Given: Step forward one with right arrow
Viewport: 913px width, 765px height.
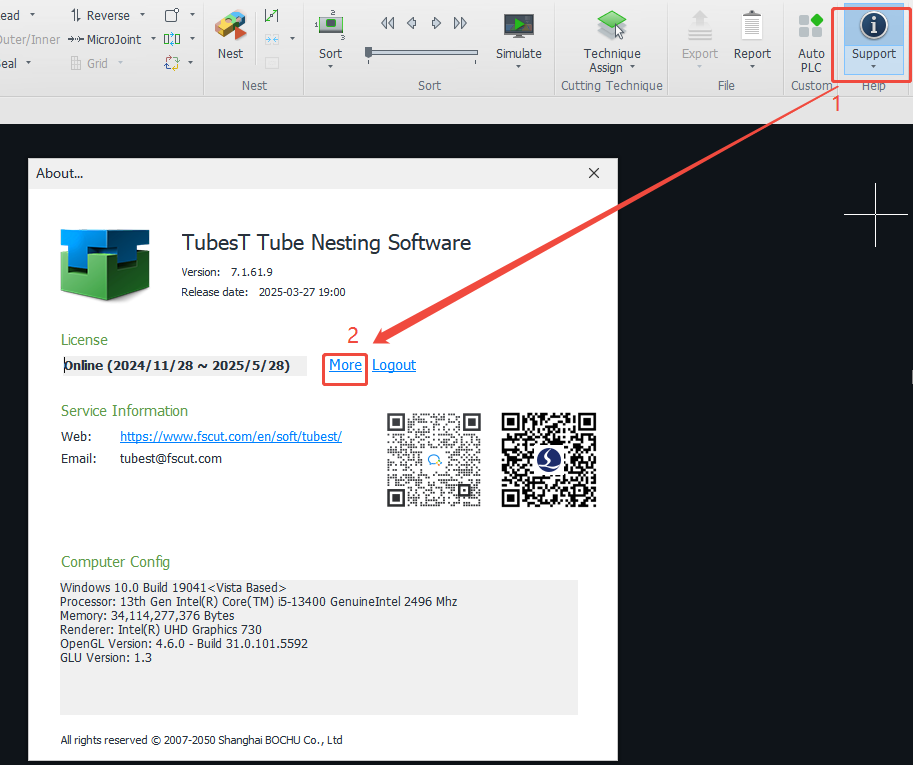Looking at the screenshot, I should [x=436, y=23].
